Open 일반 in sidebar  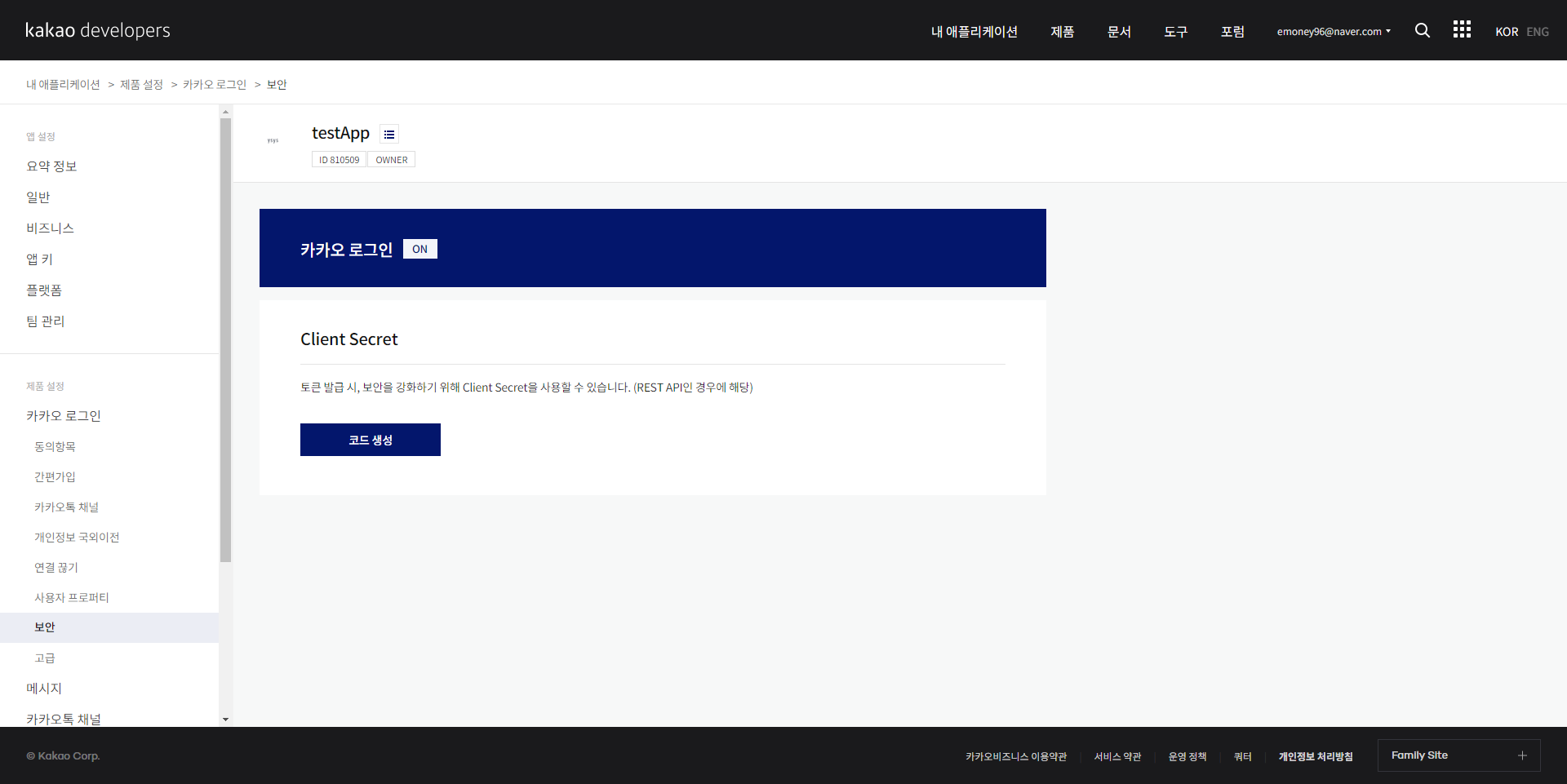(x=38, y=197)
